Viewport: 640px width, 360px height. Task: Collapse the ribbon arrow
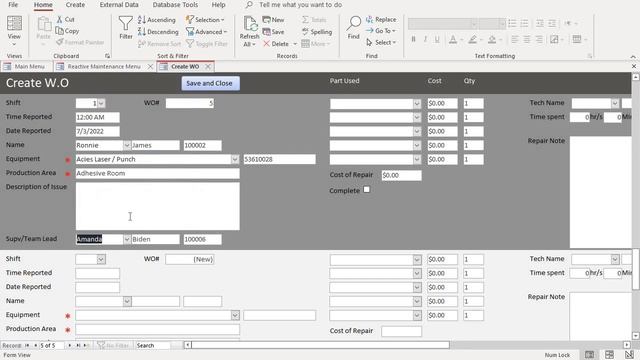tap(633, 56)
